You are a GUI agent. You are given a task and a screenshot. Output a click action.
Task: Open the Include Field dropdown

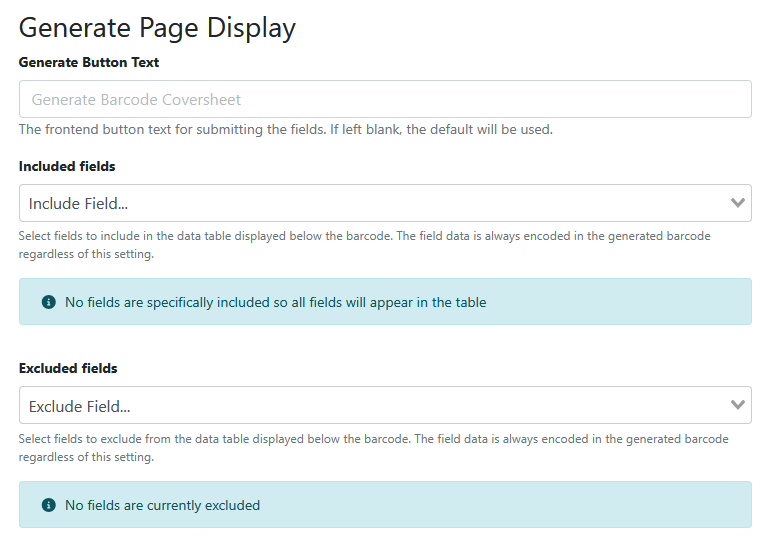click(385, 203)
